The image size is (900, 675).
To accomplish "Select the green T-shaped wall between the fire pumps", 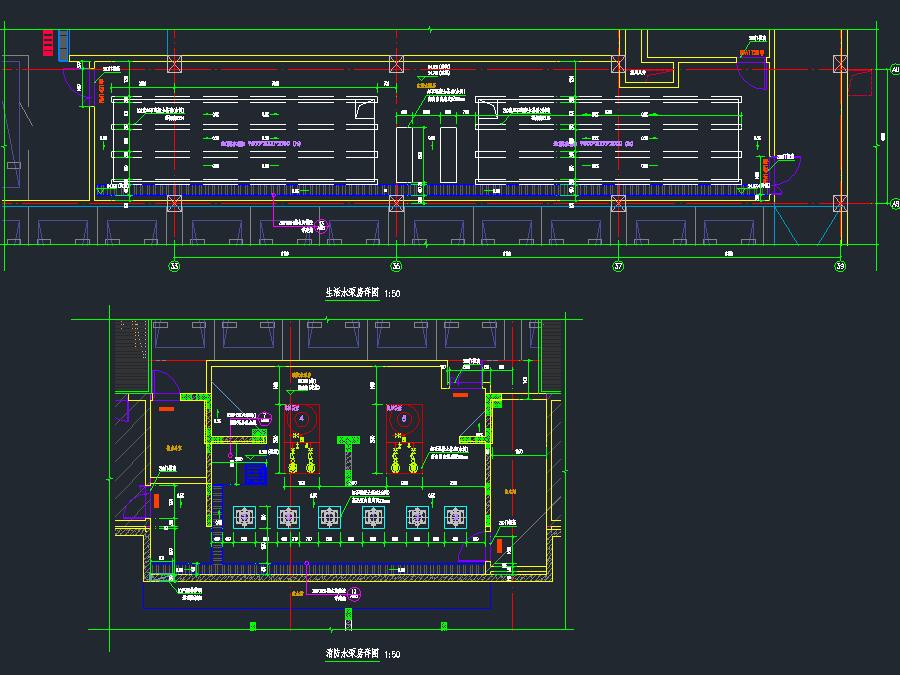I will click(x=348, y=461).
